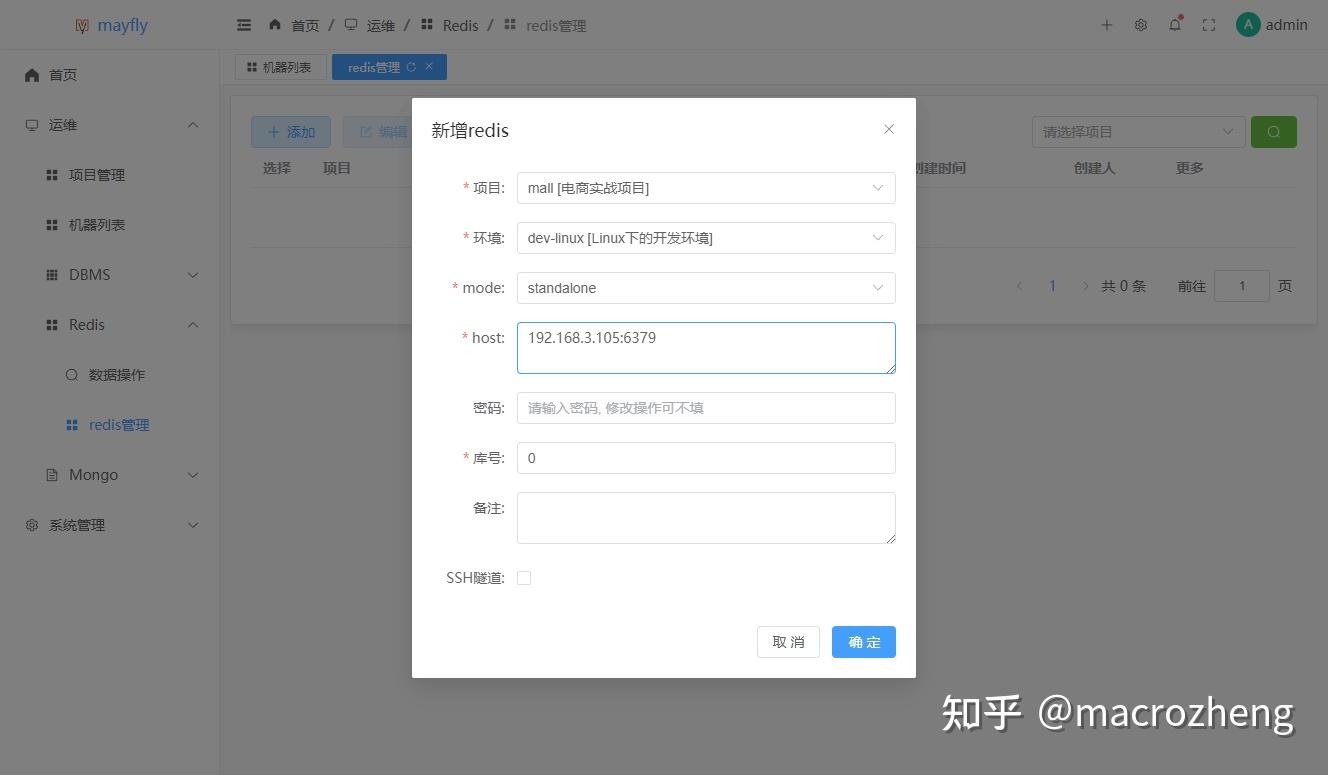The height and width of the screenshot is (775, 1328).
Task: Click the 取消 cancel button
Action: [x=788, y=642]
